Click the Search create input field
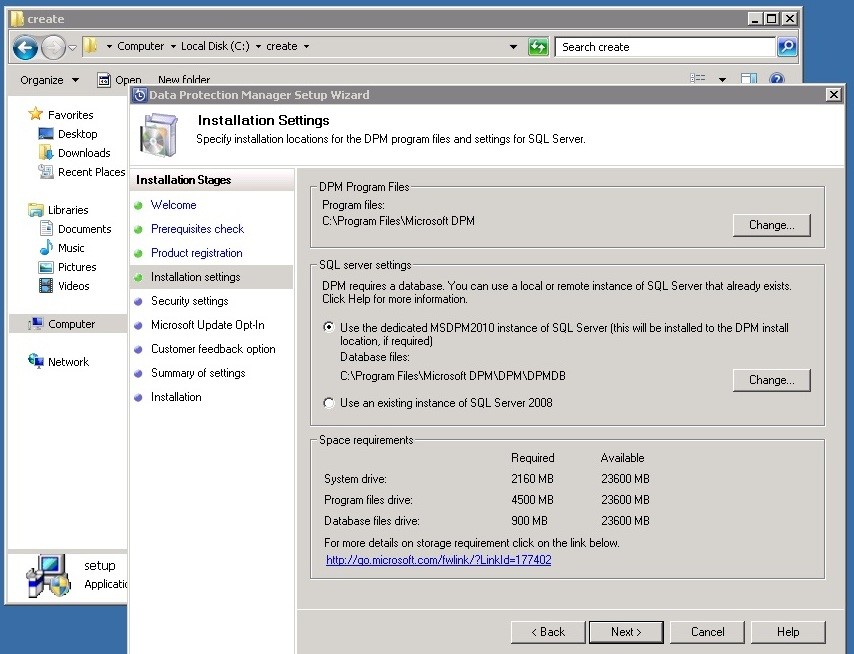 [x=665, y=47]
